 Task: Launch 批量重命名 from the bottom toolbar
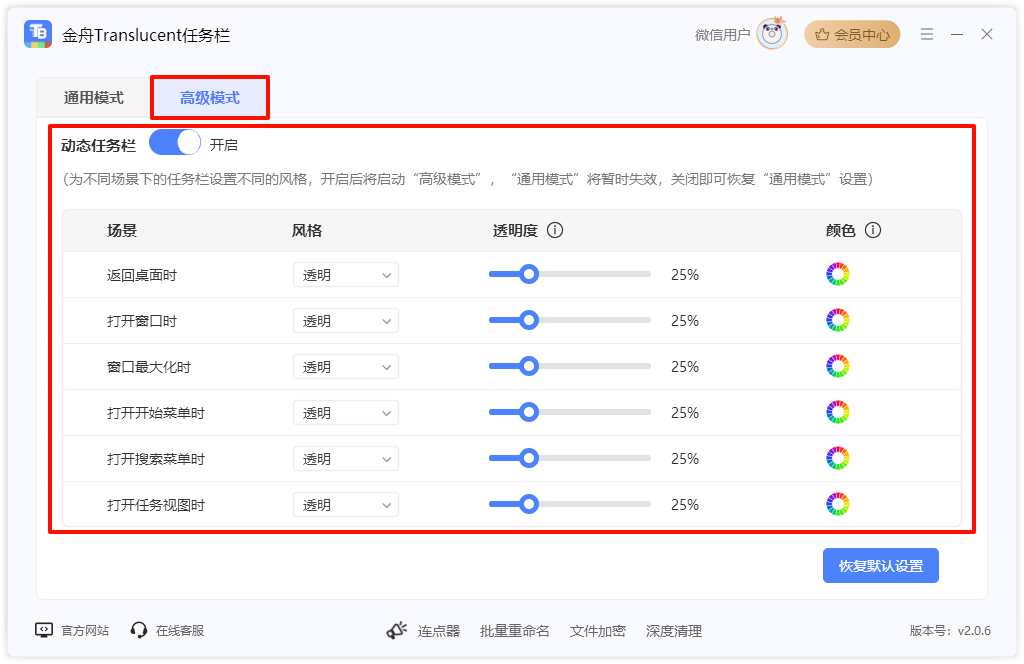pyautogui.click(x=514, y=631)
